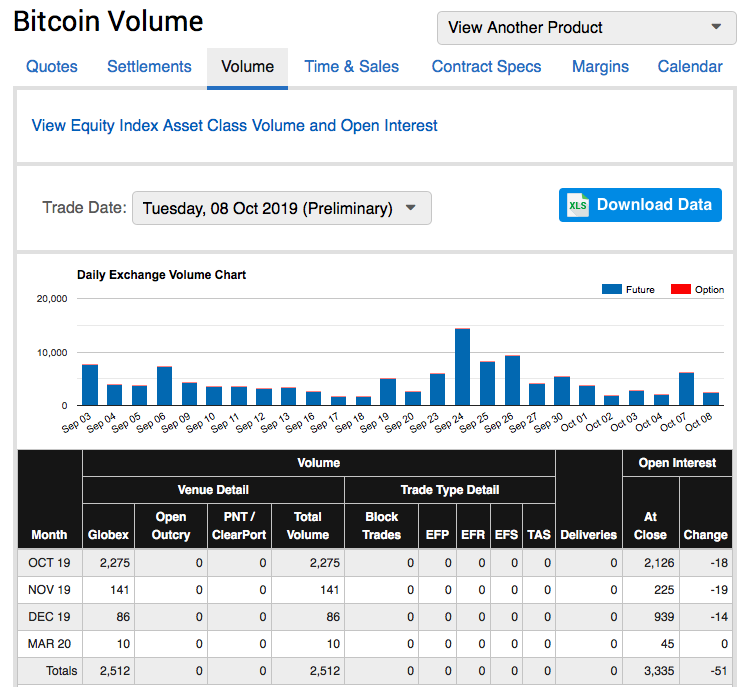Click the Oct 07 volume bar
This screenshot has height=687, width=738.
(x=686, y=389)
